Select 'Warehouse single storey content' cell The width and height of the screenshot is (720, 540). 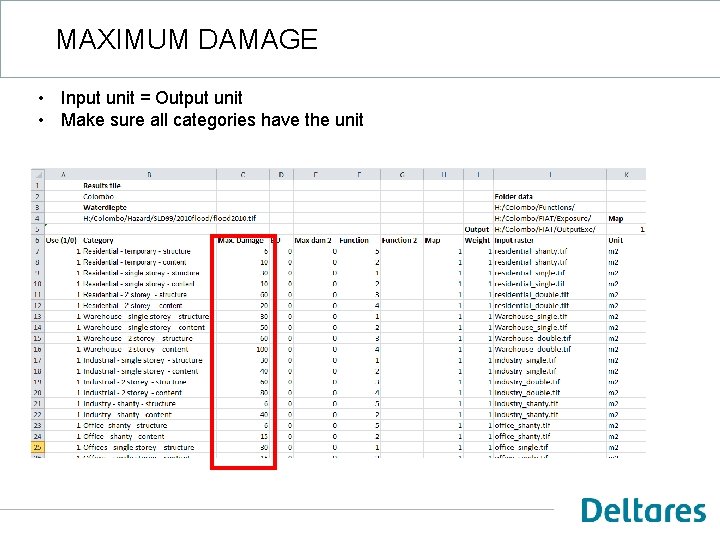144,328
